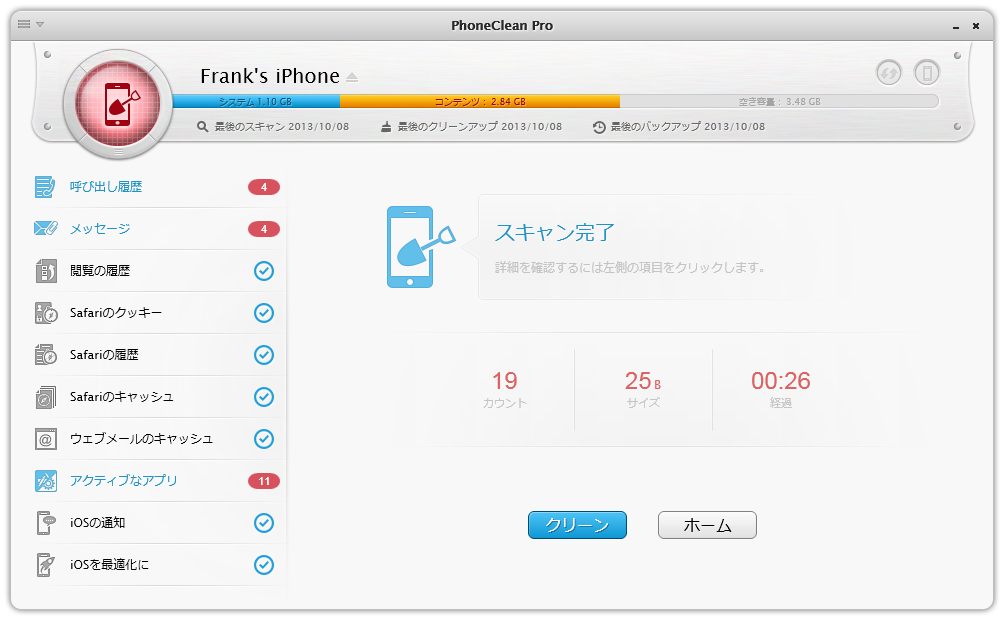Click the red 4 badge for 呼び出し履歴
Screen dimensions: 1004x620
[x=264, y=187]
